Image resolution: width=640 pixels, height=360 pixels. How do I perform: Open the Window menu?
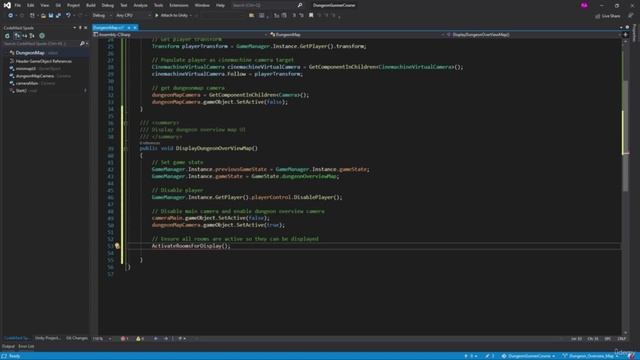[x=202, y=5]
